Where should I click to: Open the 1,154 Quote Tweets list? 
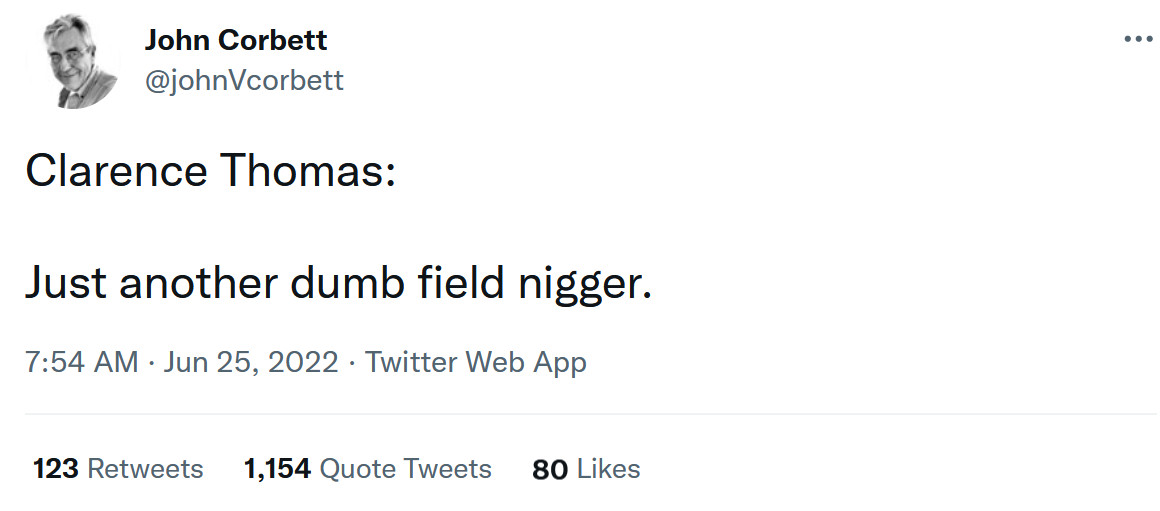pyautogui.click(x=367, y=468)
